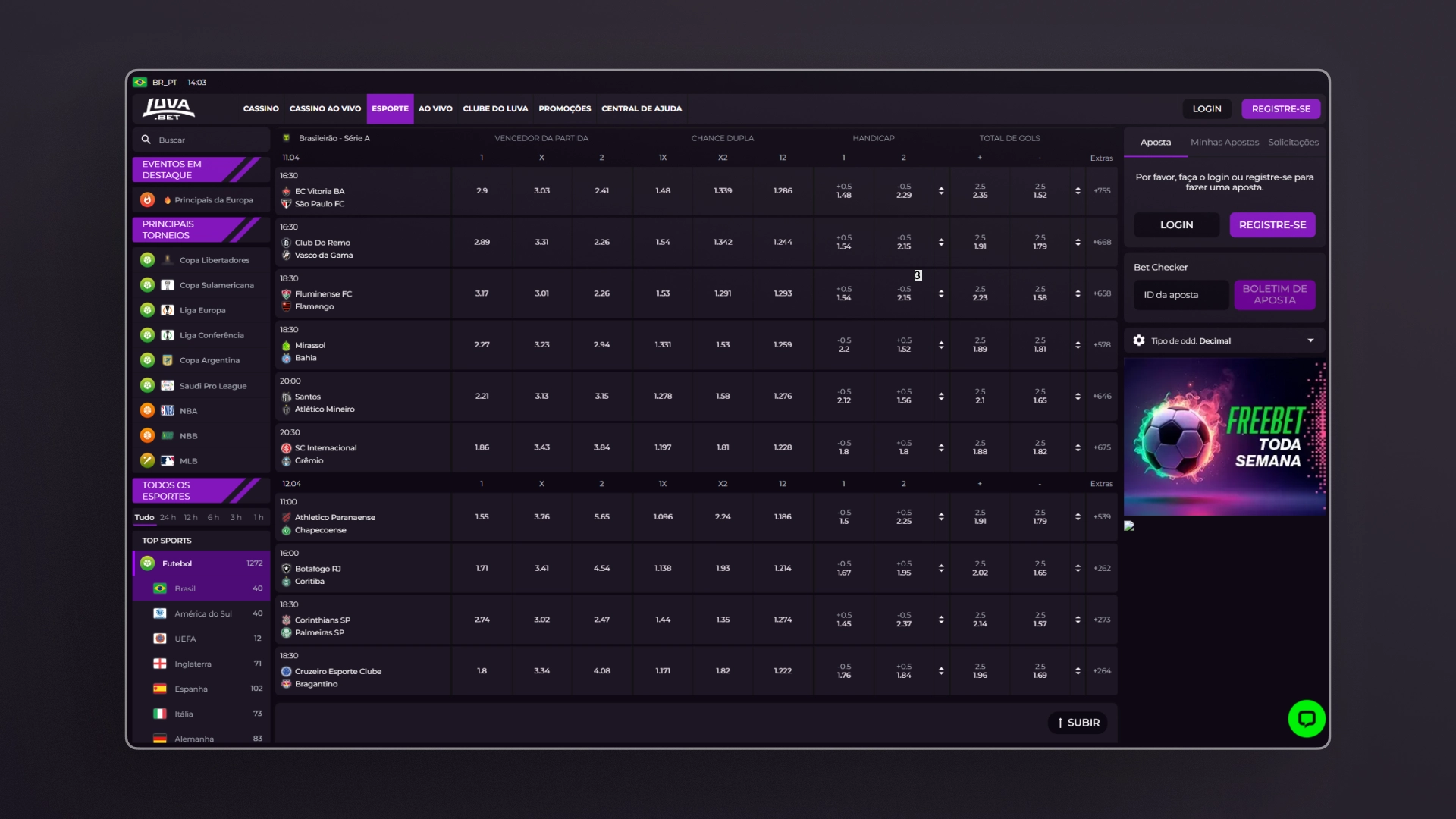
Task: Switch to Minhas Apostas tab
Action: 1224,142
